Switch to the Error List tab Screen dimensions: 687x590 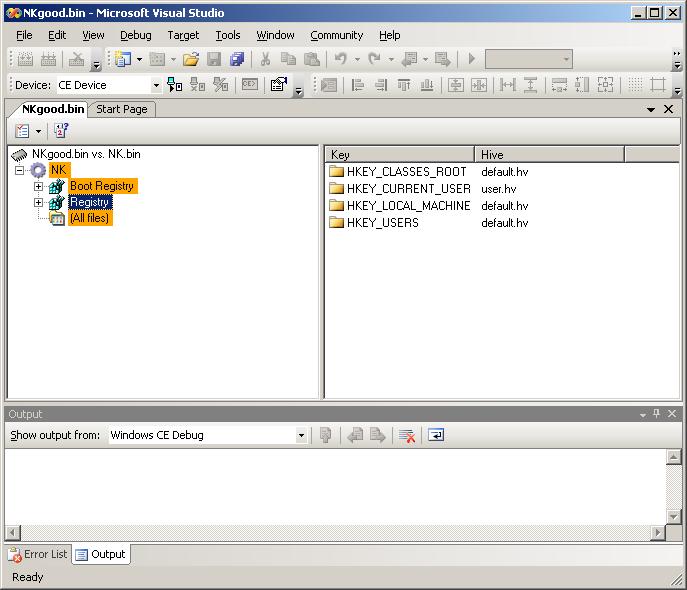pyautogui.click(x=39, y=555)
